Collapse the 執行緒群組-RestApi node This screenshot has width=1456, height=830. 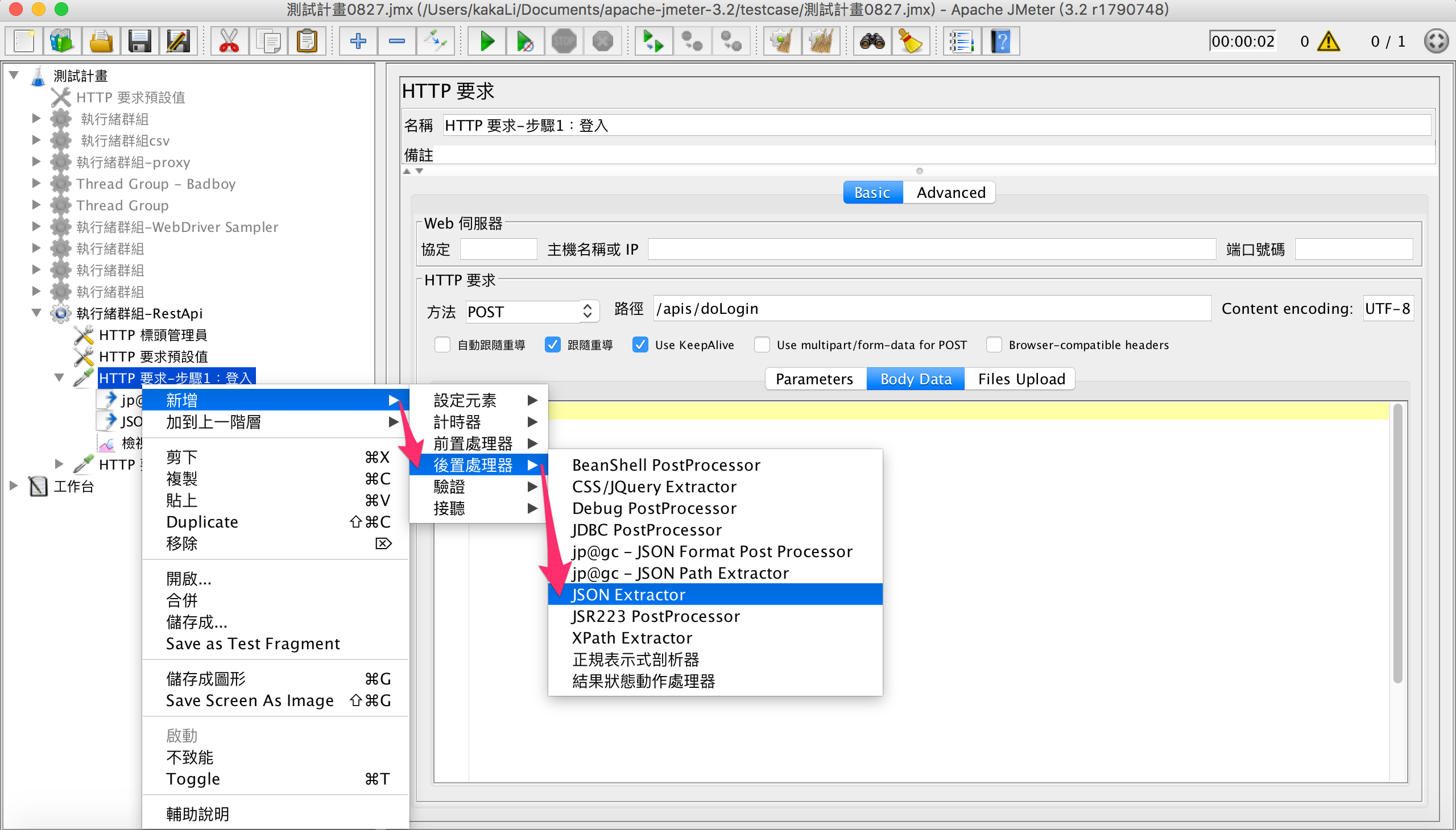(x=36, y=313)
